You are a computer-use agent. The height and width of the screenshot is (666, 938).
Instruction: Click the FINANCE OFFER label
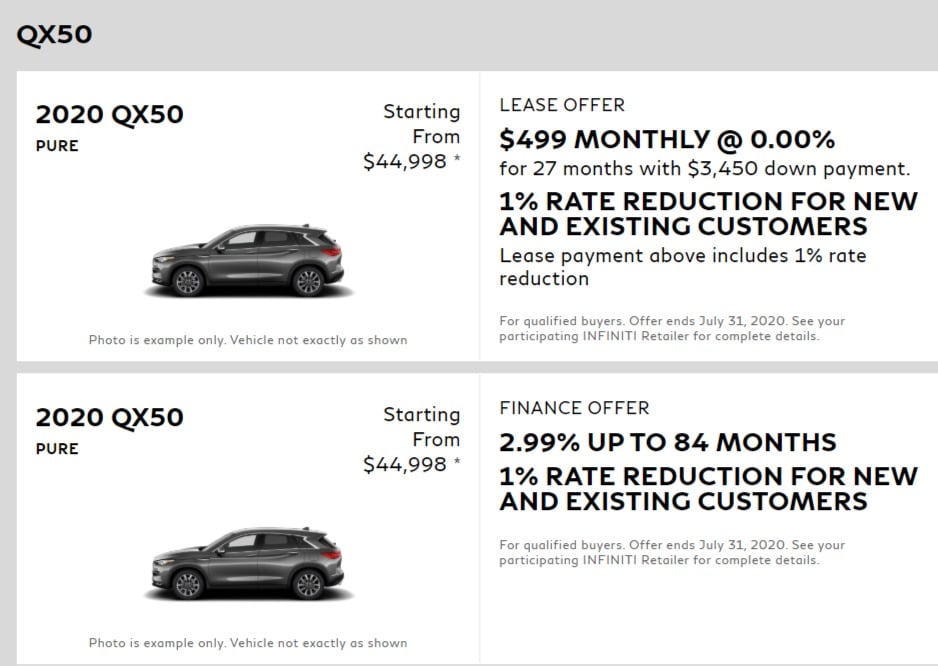(x=574, y=408)
